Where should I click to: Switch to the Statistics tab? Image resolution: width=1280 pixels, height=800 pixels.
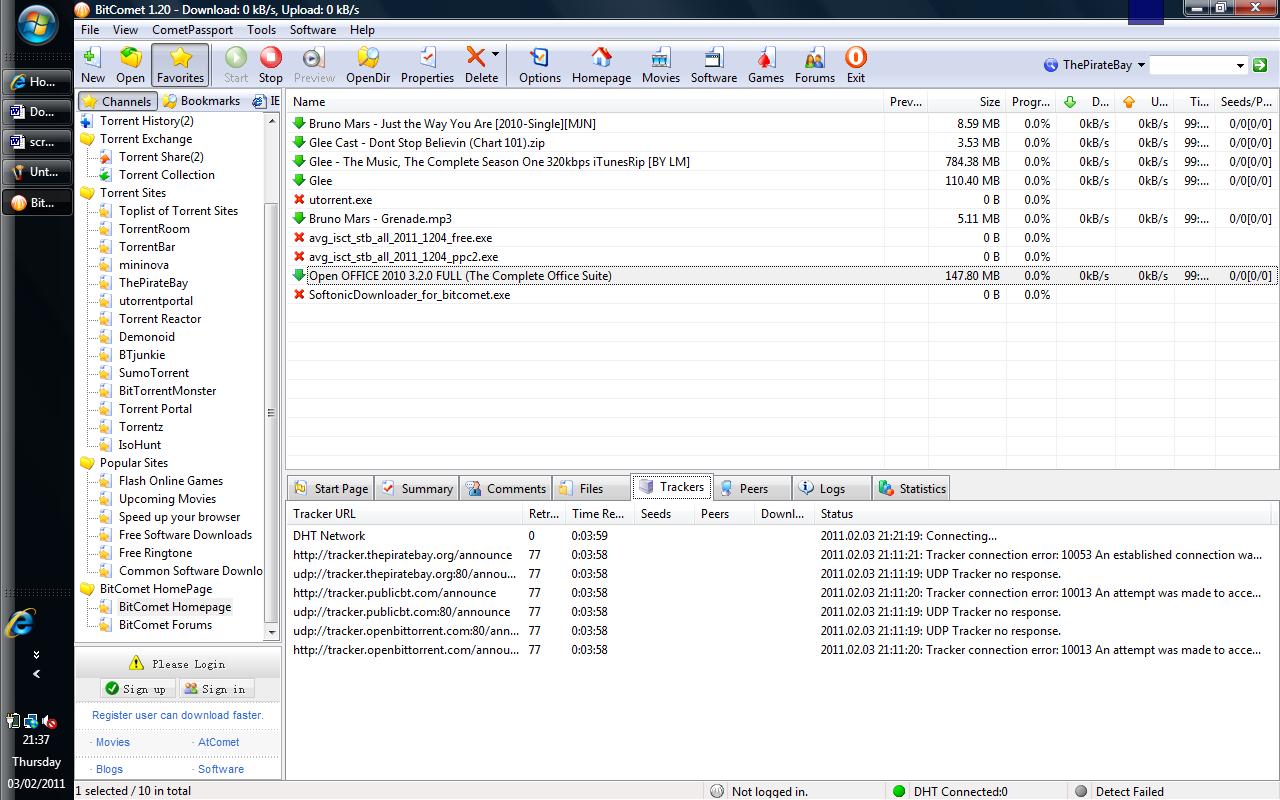(911, 488)
